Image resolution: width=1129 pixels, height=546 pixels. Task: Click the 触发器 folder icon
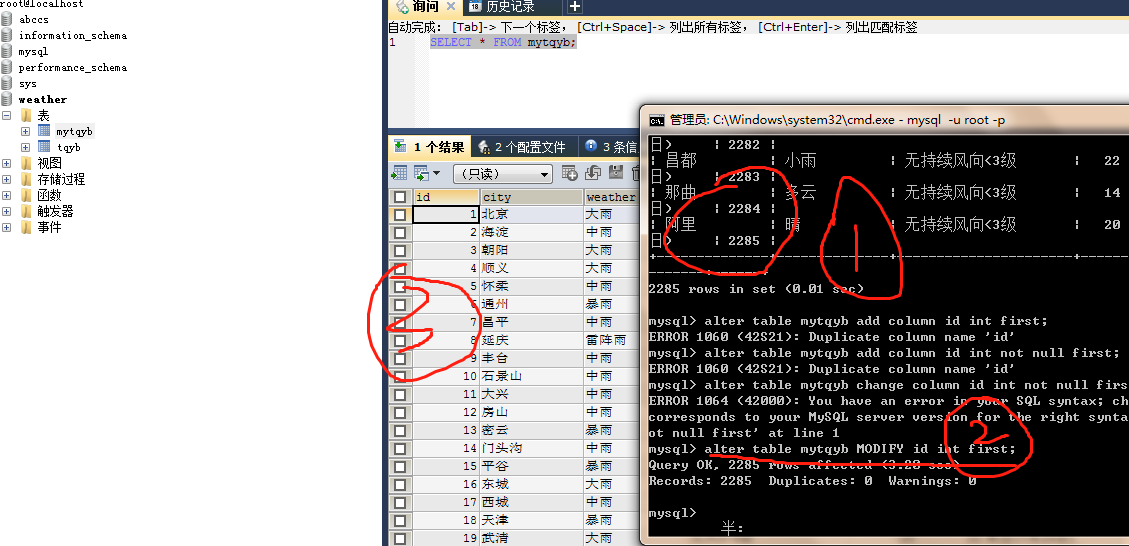tap(26, 211)
